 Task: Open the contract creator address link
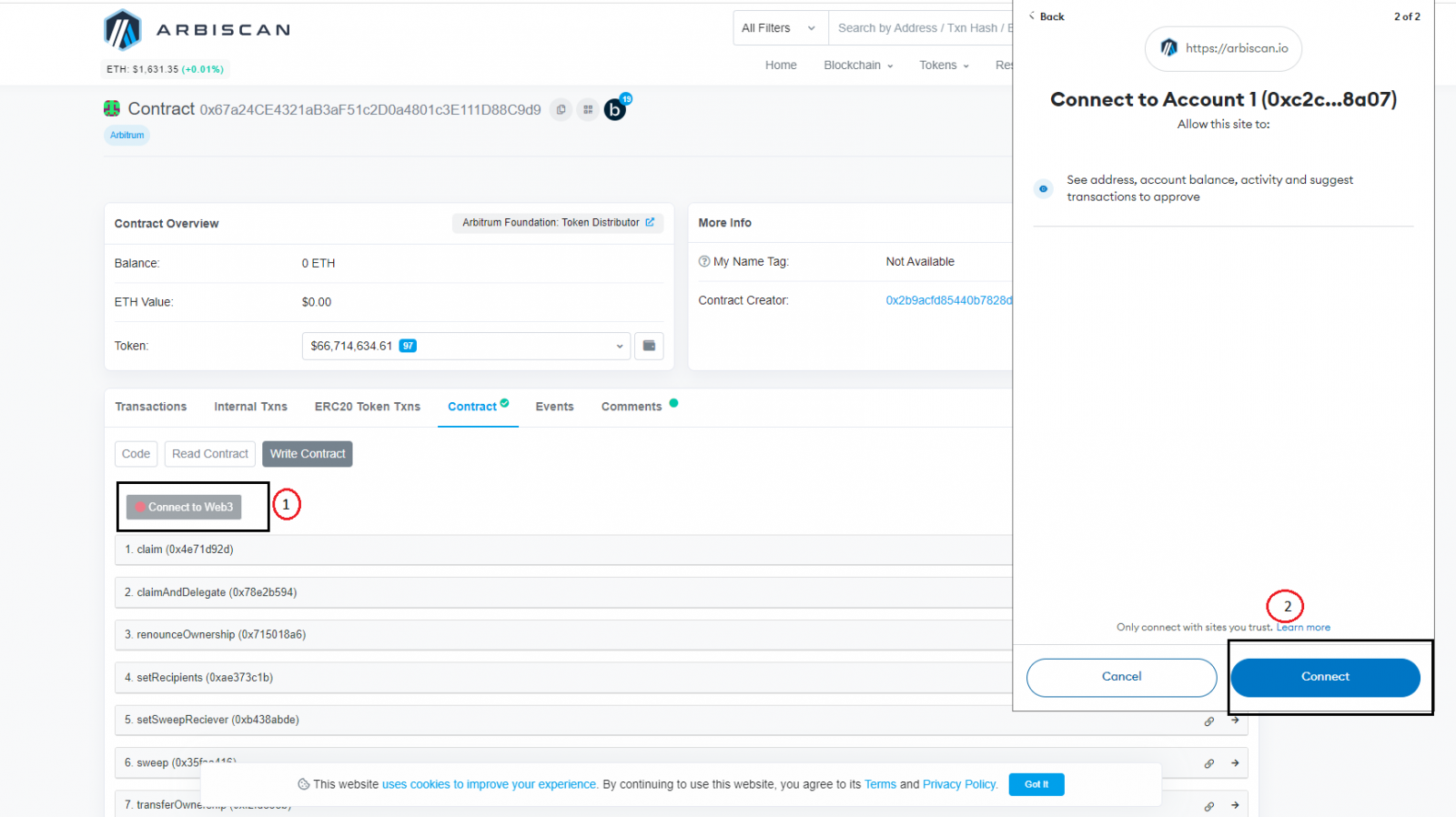point(948,300)
